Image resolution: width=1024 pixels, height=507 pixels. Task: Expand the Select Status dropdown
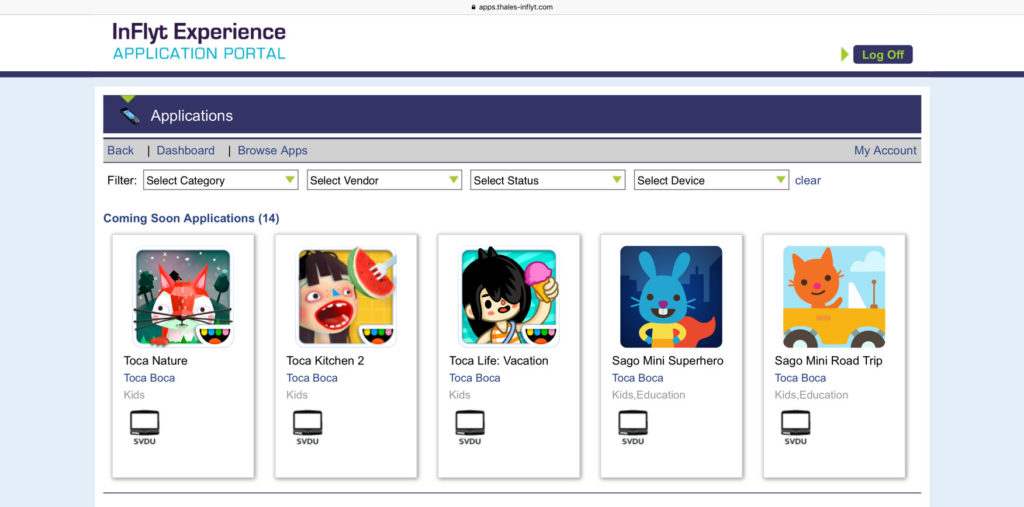[x=547, y=180]
